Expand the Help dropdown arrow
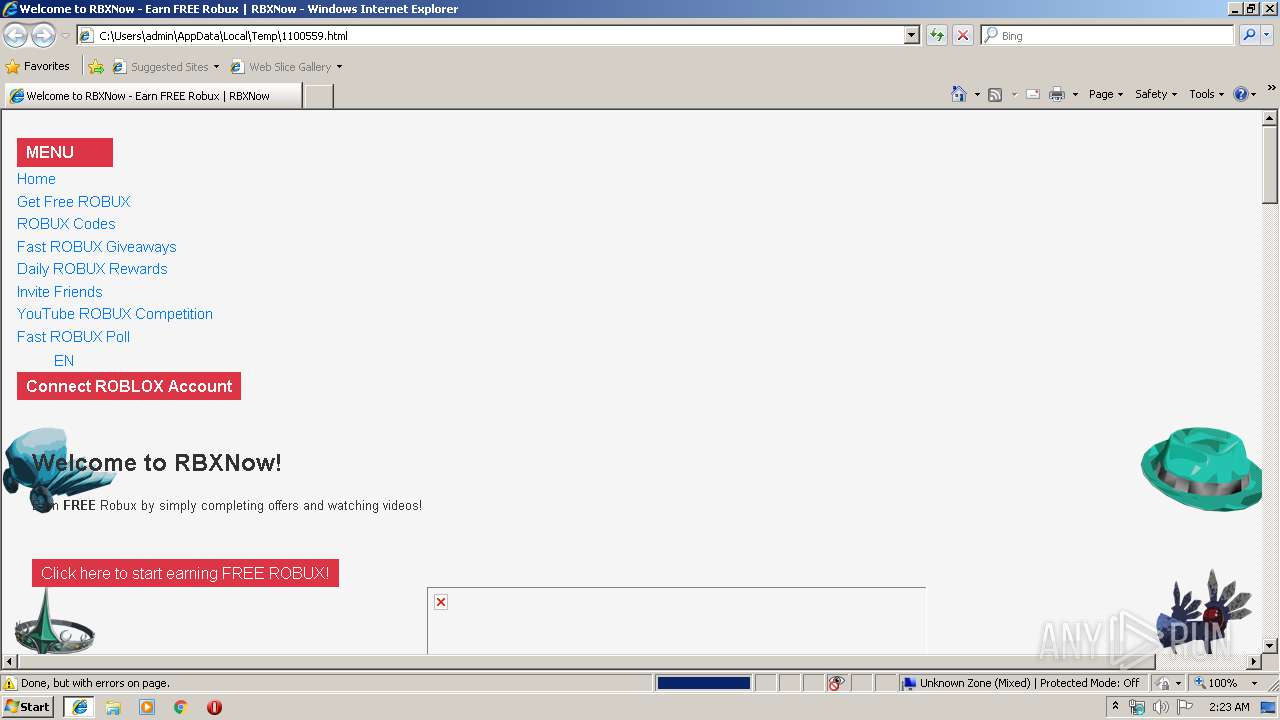The width and height of the screenshot is (1280, 720). click(1254, 94)
